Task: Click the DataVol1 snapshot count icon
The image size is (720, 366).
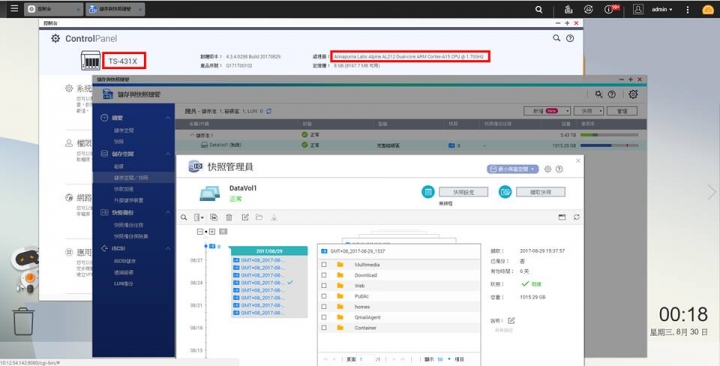Action: (x=451, y=145)
